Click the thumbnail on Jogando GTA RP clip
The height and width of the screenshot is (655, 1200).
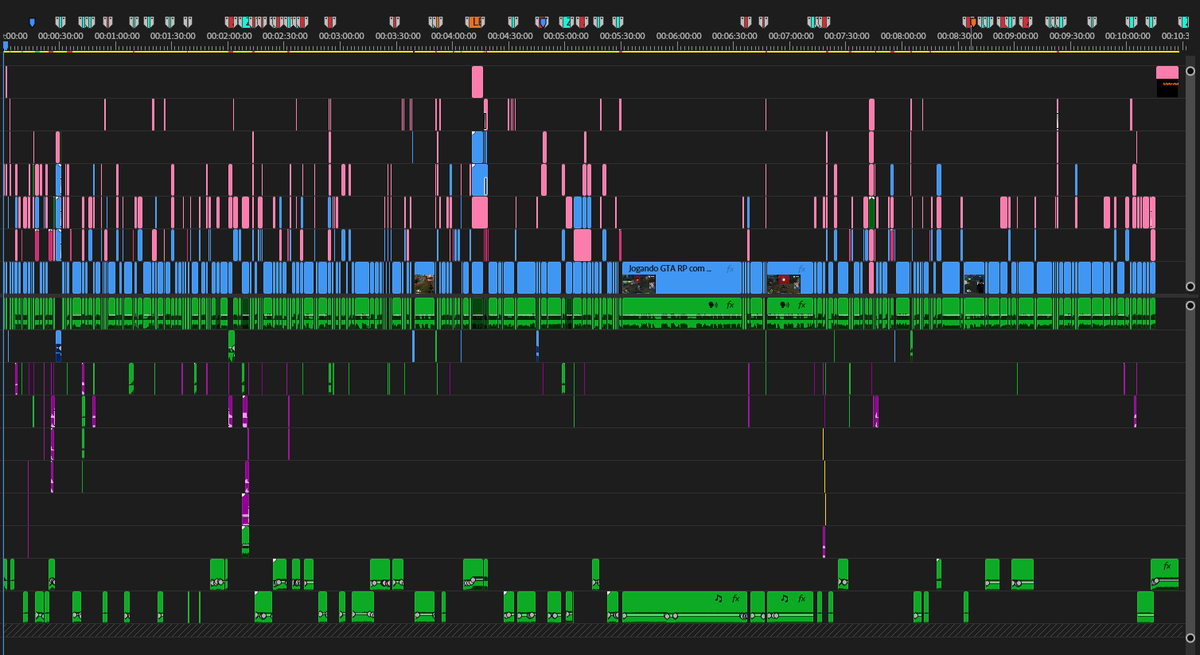[638, 284]
